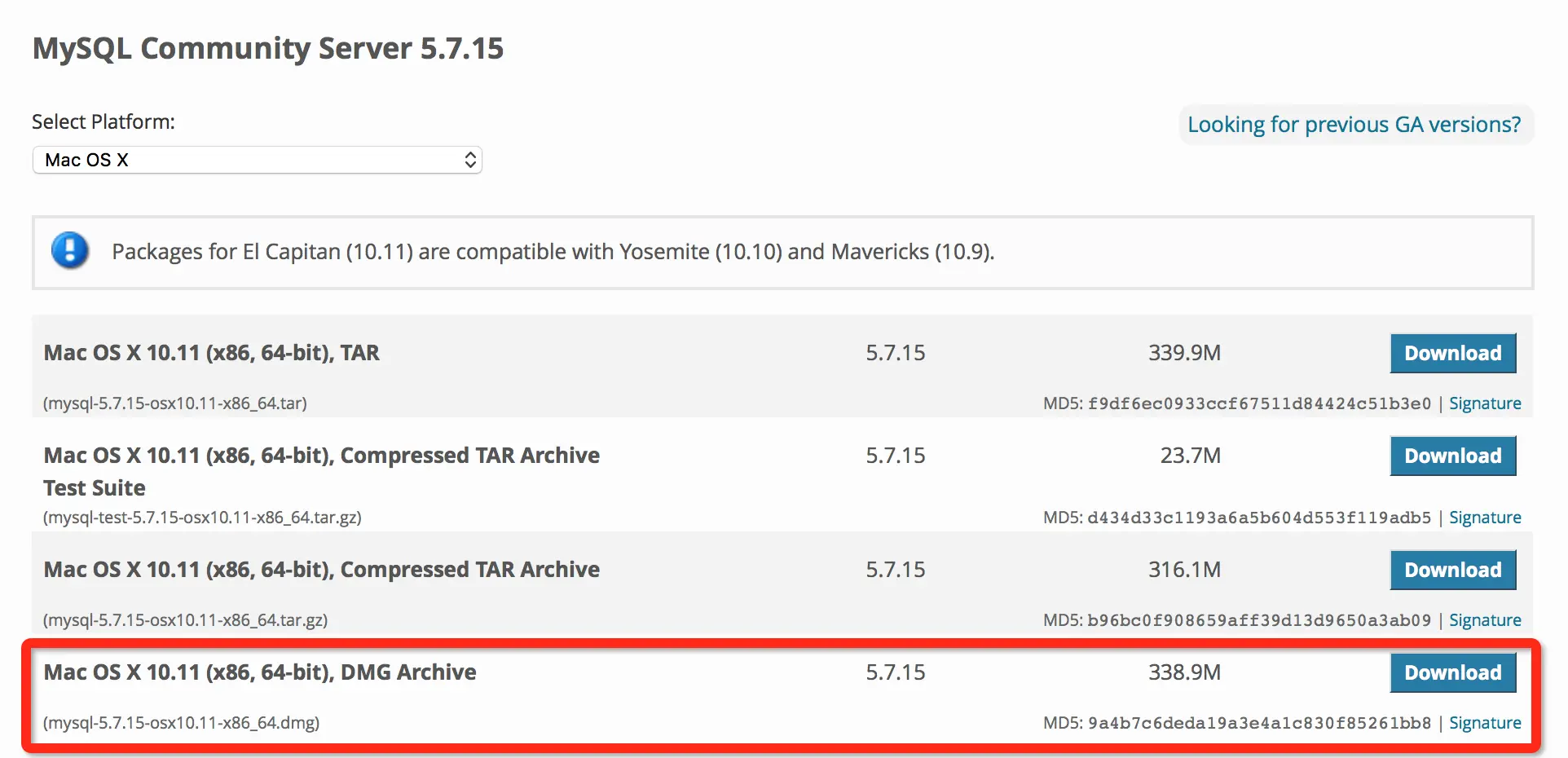Open Signature for the 316.1M tar.gz archive
The image size is (1568, 758).
coord(1484,620)
